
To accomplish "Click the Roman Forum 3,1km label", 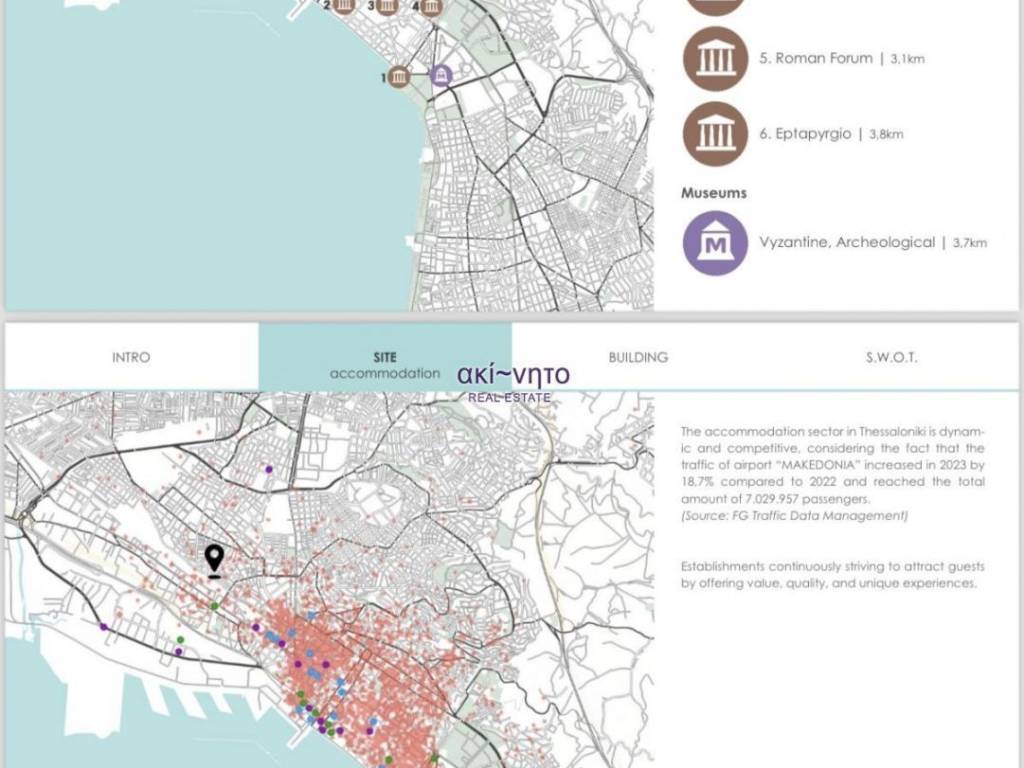I will click(x=841, y=59).
